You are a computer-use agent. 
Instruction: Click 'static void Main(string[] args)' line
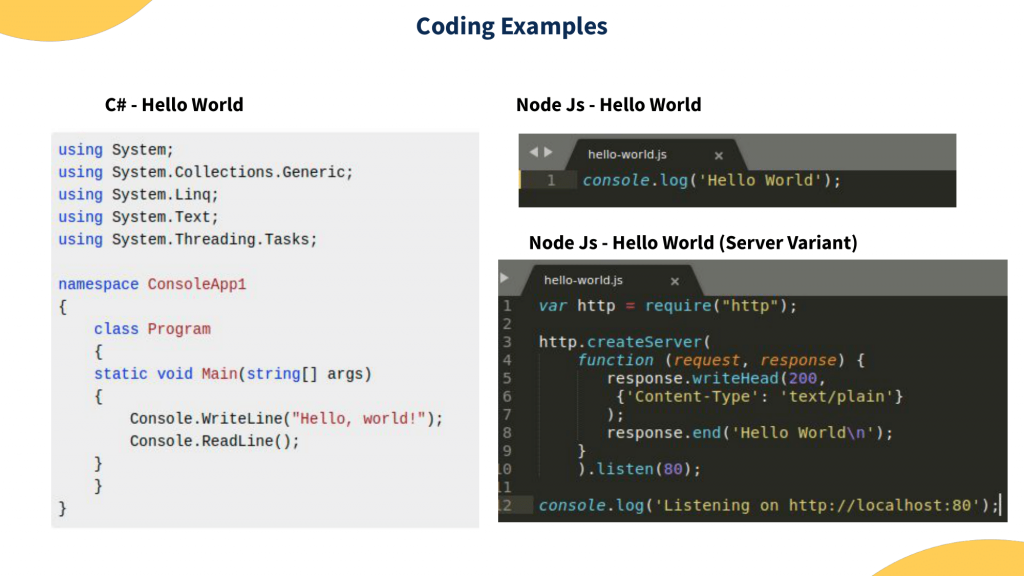[x=232, y=374]
